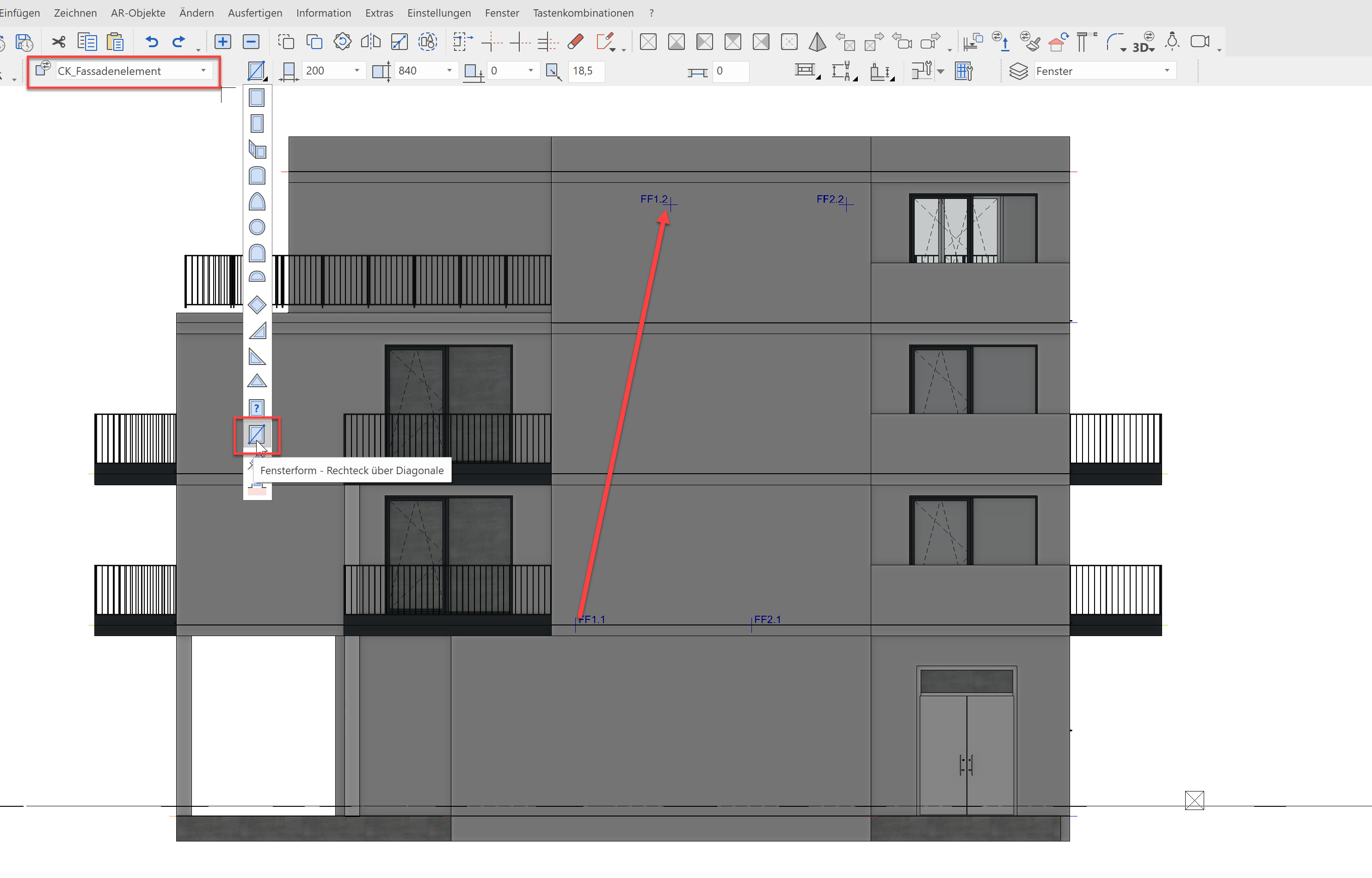Click the FF1.1 point label

click(592, 619)
